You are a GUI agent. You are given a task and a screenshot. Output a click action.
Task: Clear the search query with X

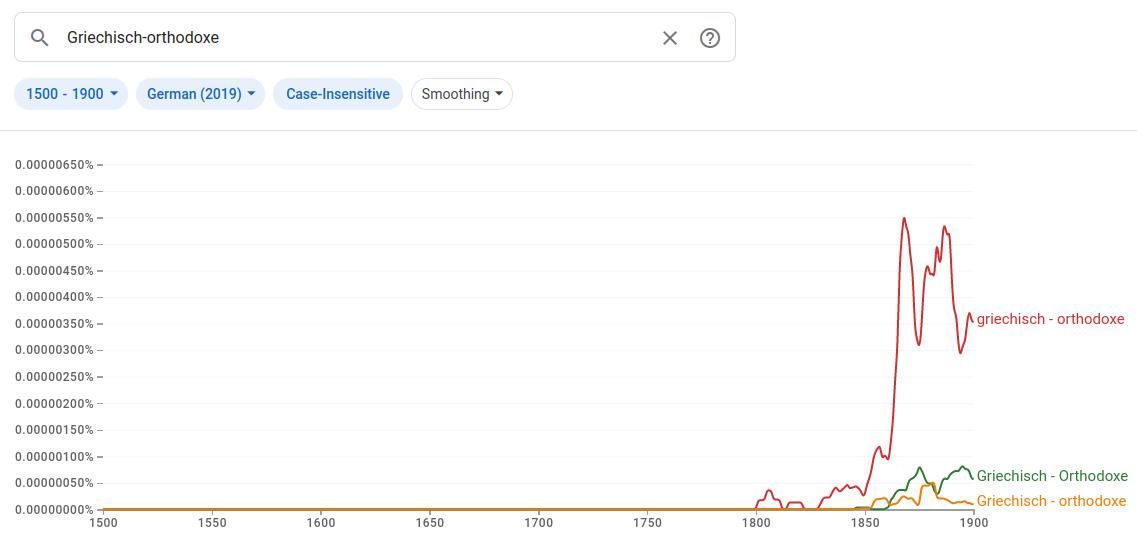(670, 38)
